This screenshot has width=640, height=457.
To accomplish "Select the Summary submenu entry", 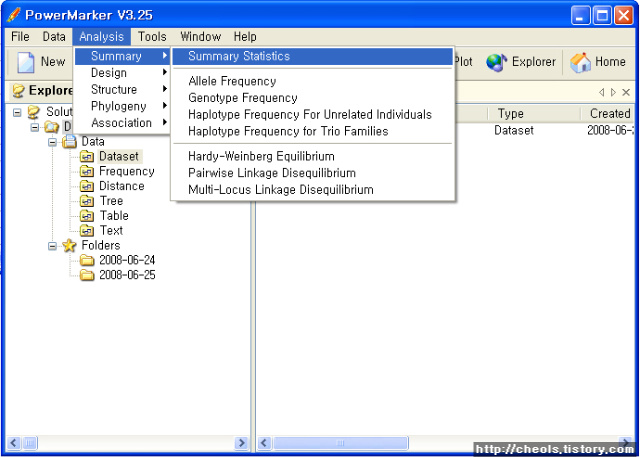I will [122, 56].
